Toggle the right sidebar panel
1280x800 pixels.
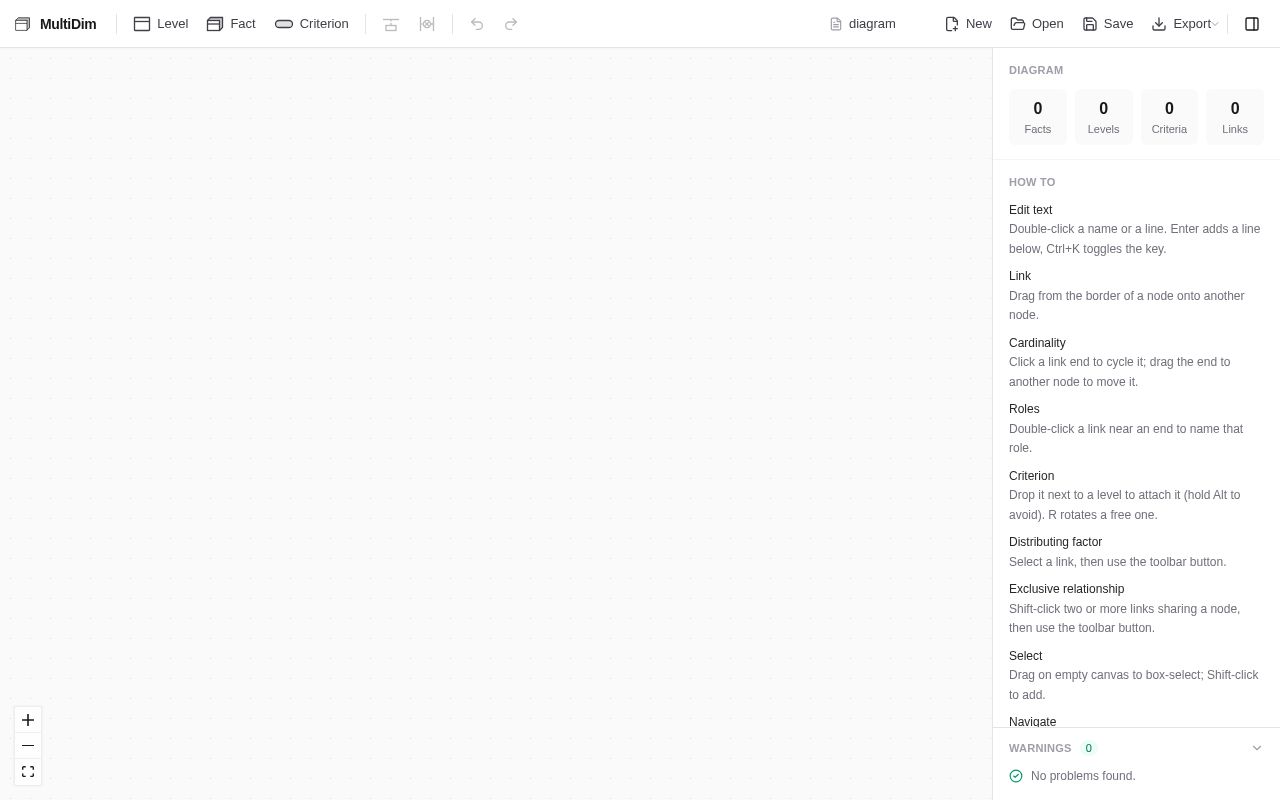point(1252,24)
